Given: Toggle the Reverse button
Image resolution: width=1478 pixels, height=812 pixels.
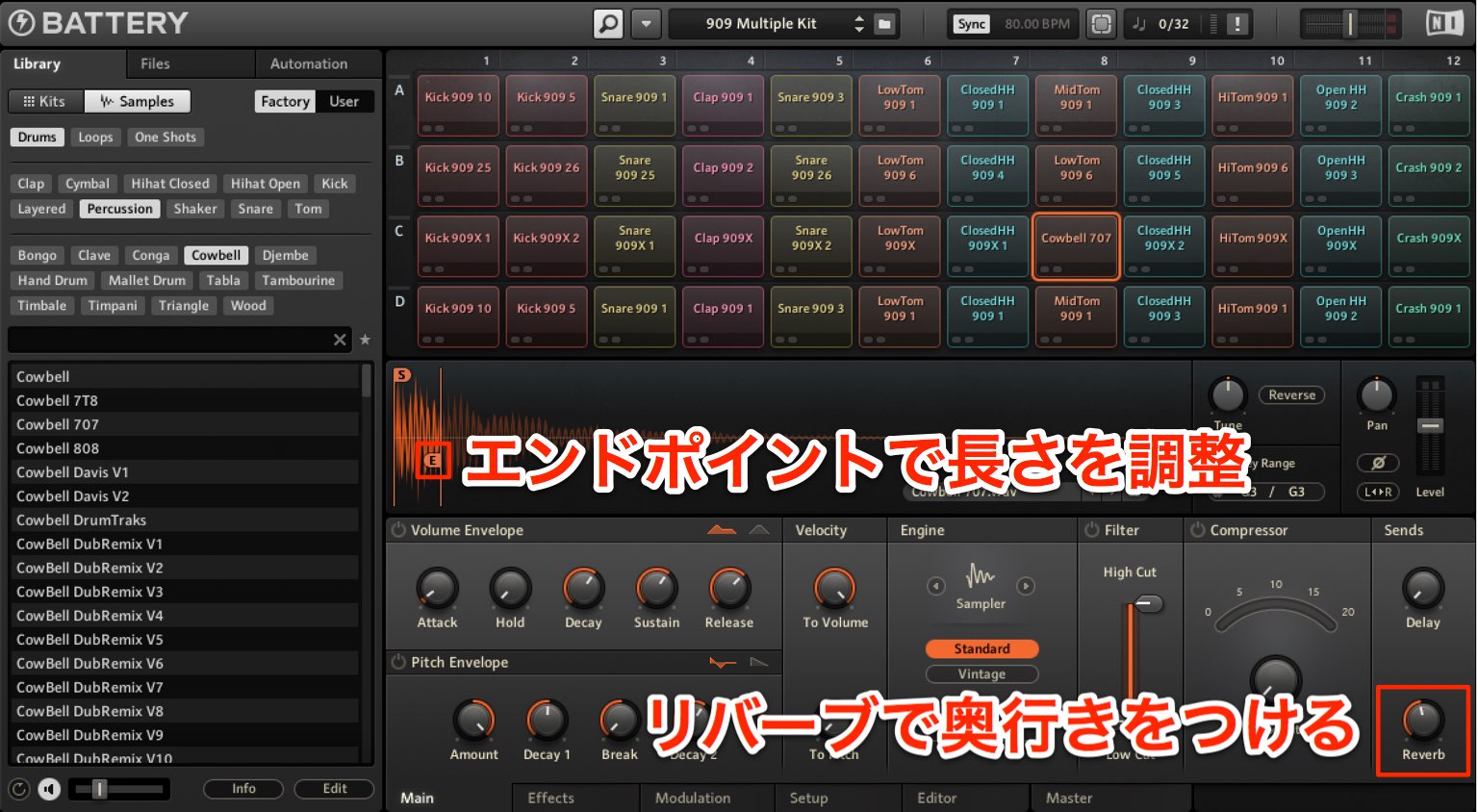Looking at the screenshot, I should pos(1291,395).
